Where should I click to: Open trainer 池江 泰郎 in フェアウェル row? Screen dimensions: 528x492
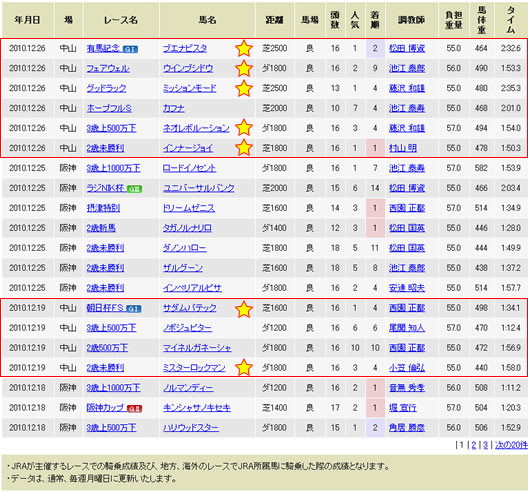coord(407,68)
